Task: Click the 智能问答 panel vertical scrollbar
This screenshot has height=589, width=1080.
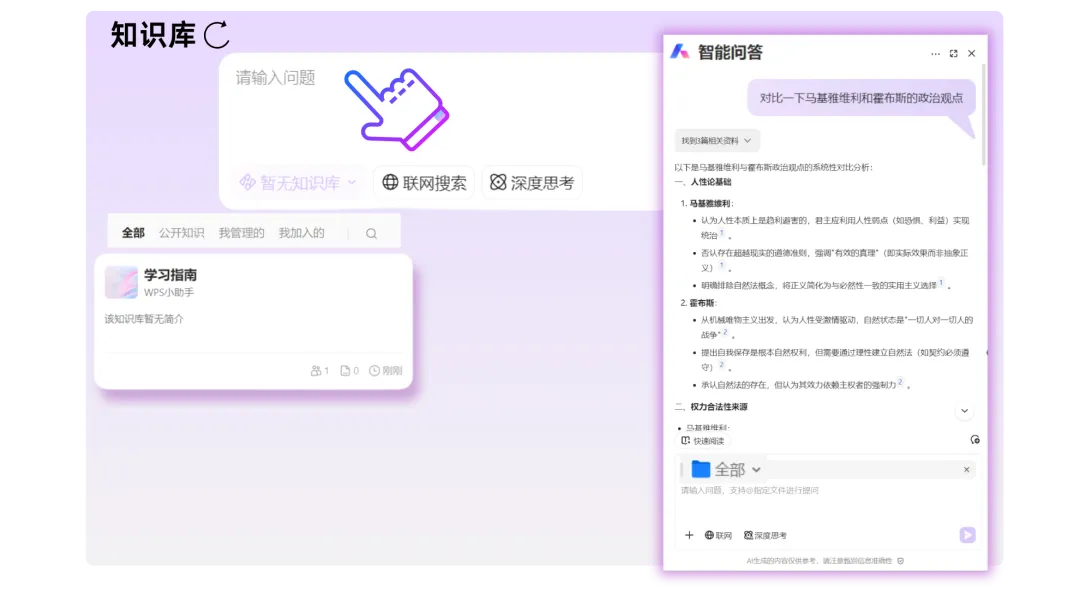Action: point(984,114)
